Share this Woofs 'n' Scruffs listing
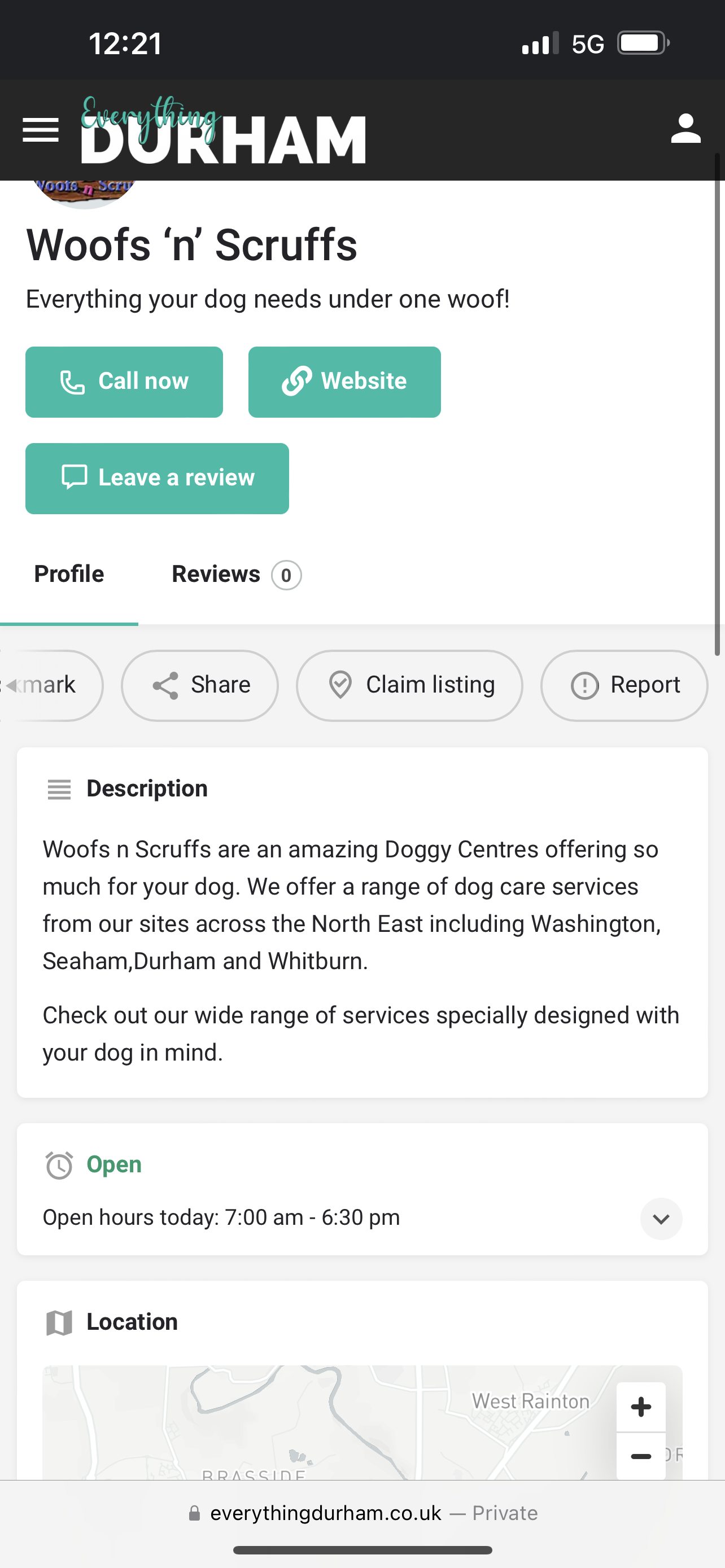Image resolution: width=725 pixels, height=1568 pixels. click(200, 685)
